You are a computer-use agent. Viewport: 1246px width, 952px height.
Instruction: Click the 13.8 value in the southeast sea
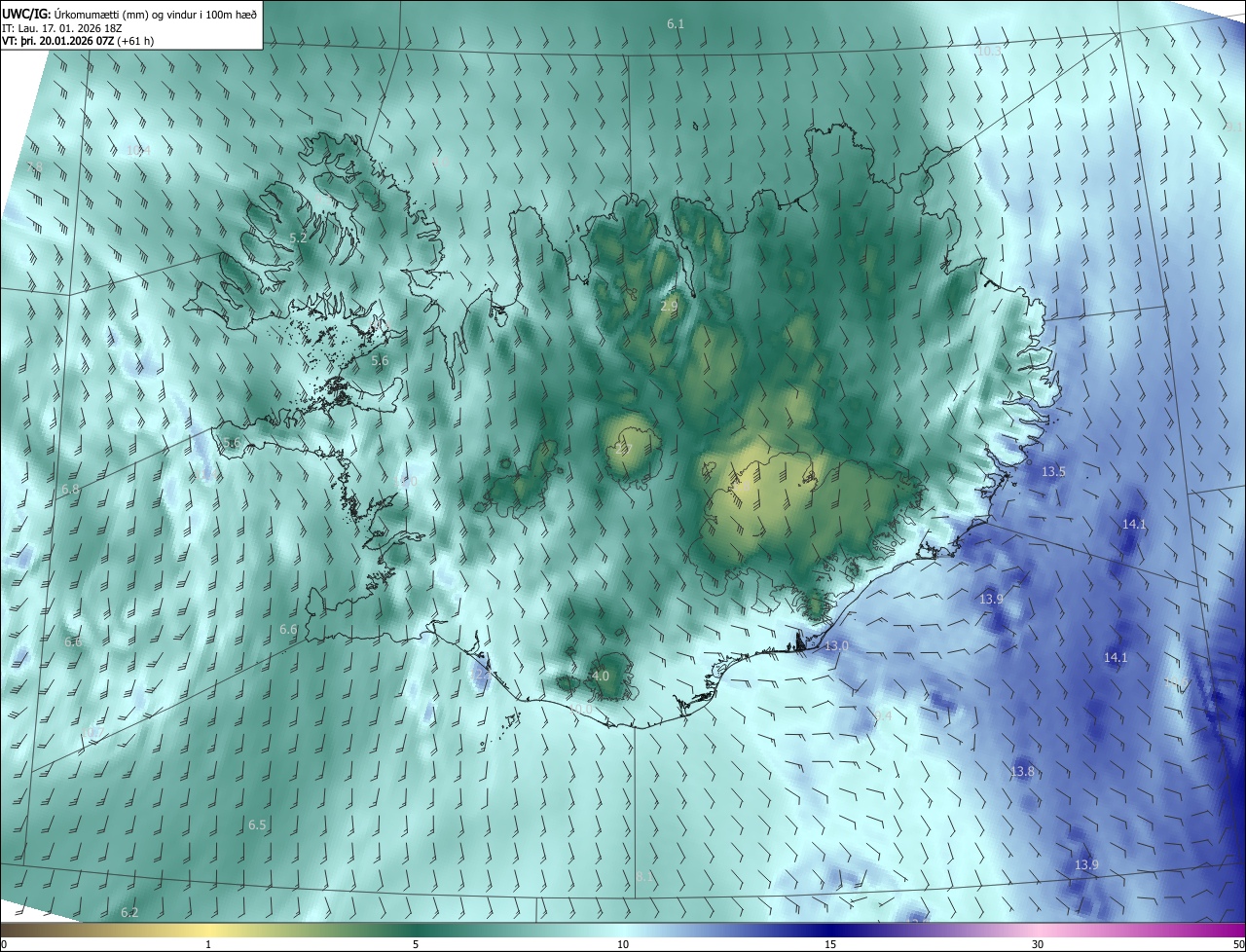pos(1022,772)
